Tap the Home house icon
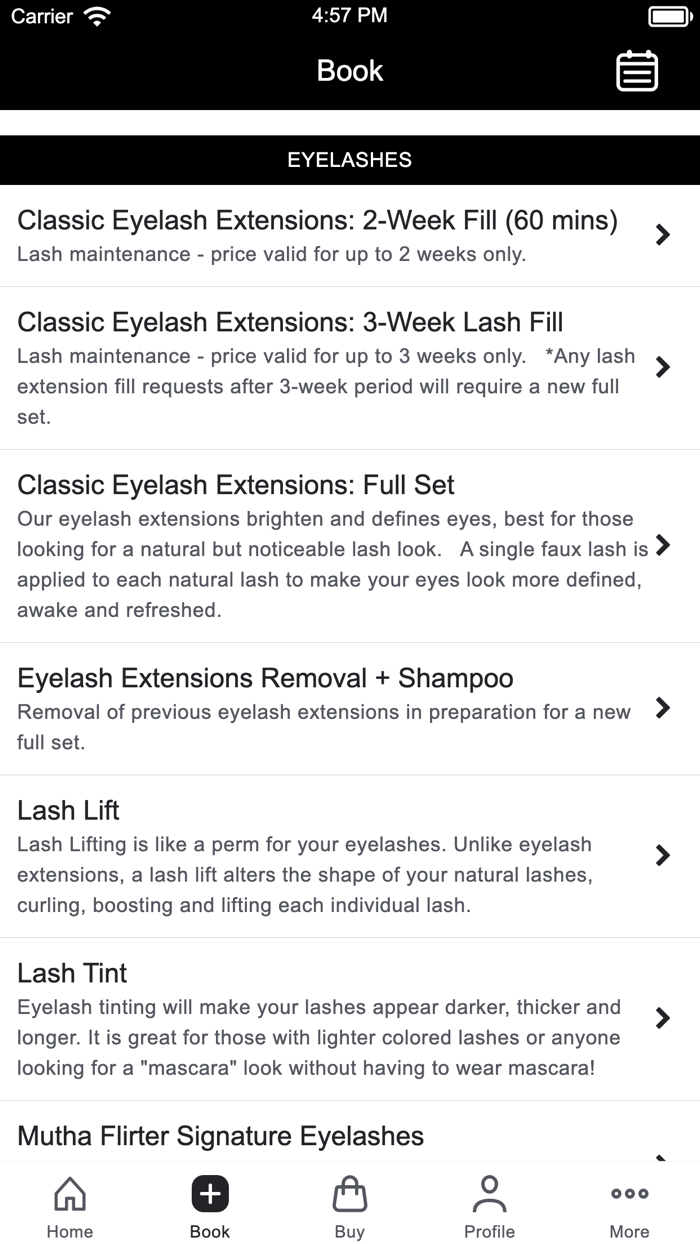 click(x=70, y=1194)
